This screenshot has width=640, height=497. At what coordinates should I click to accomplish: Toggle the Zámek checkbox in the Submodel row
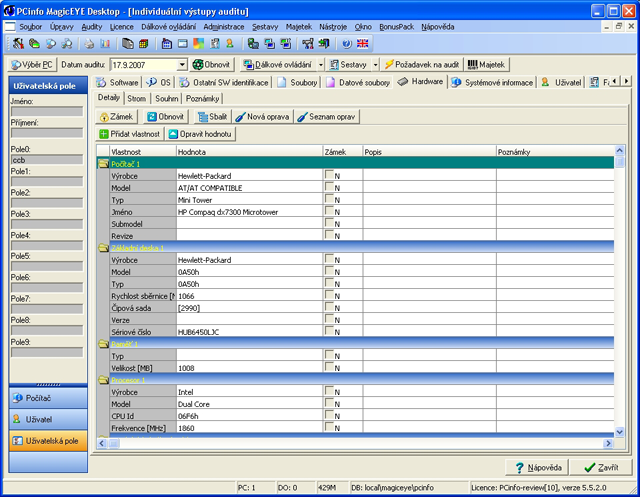[329, 223]
